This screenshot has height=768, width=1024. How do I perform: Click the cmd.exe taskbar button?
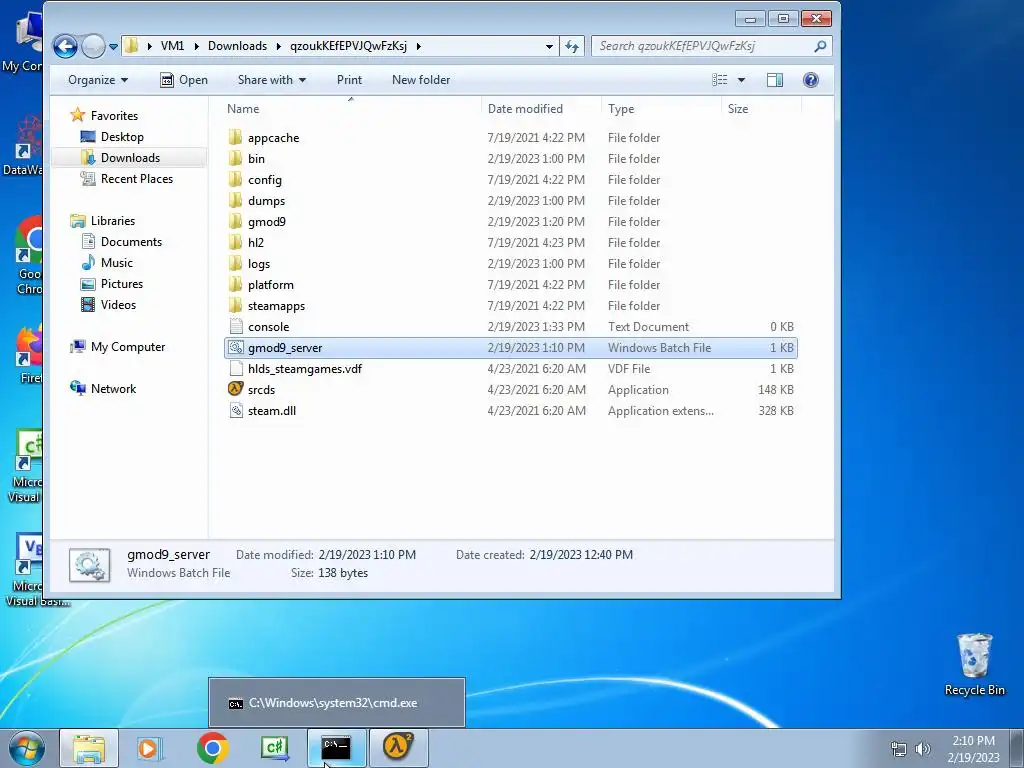tap(336, 748)
